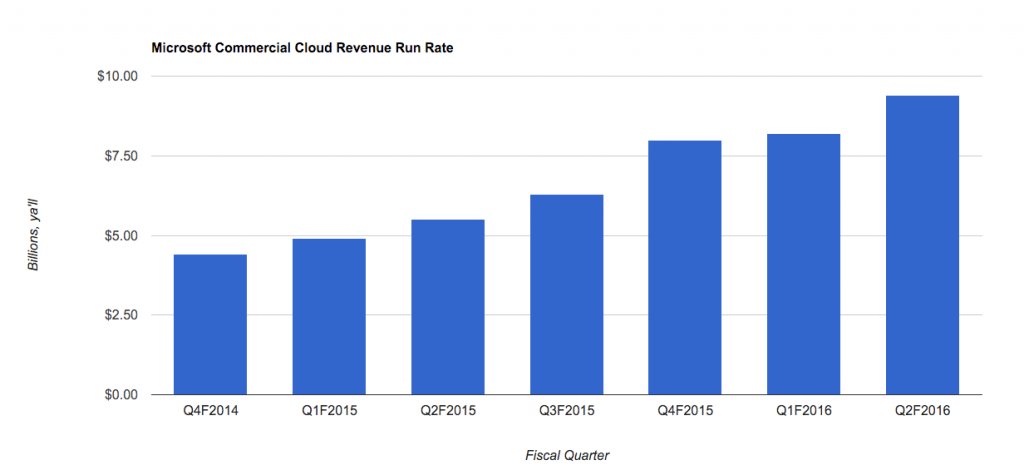Click the Q4F2014 axis label
The height and width of the screenshot is (475, 1024).
tap(210, 412)
